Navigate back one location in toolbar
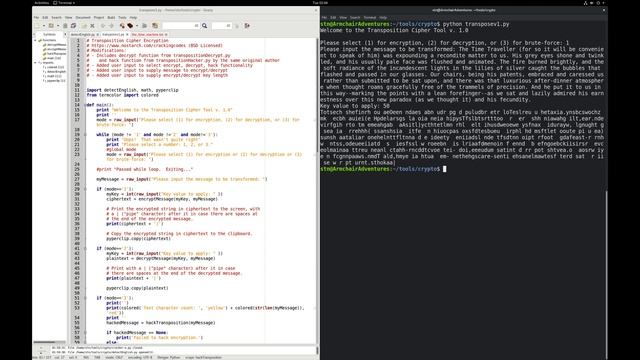640x360 pixels. pyautogui.click(x=103, y=26)
